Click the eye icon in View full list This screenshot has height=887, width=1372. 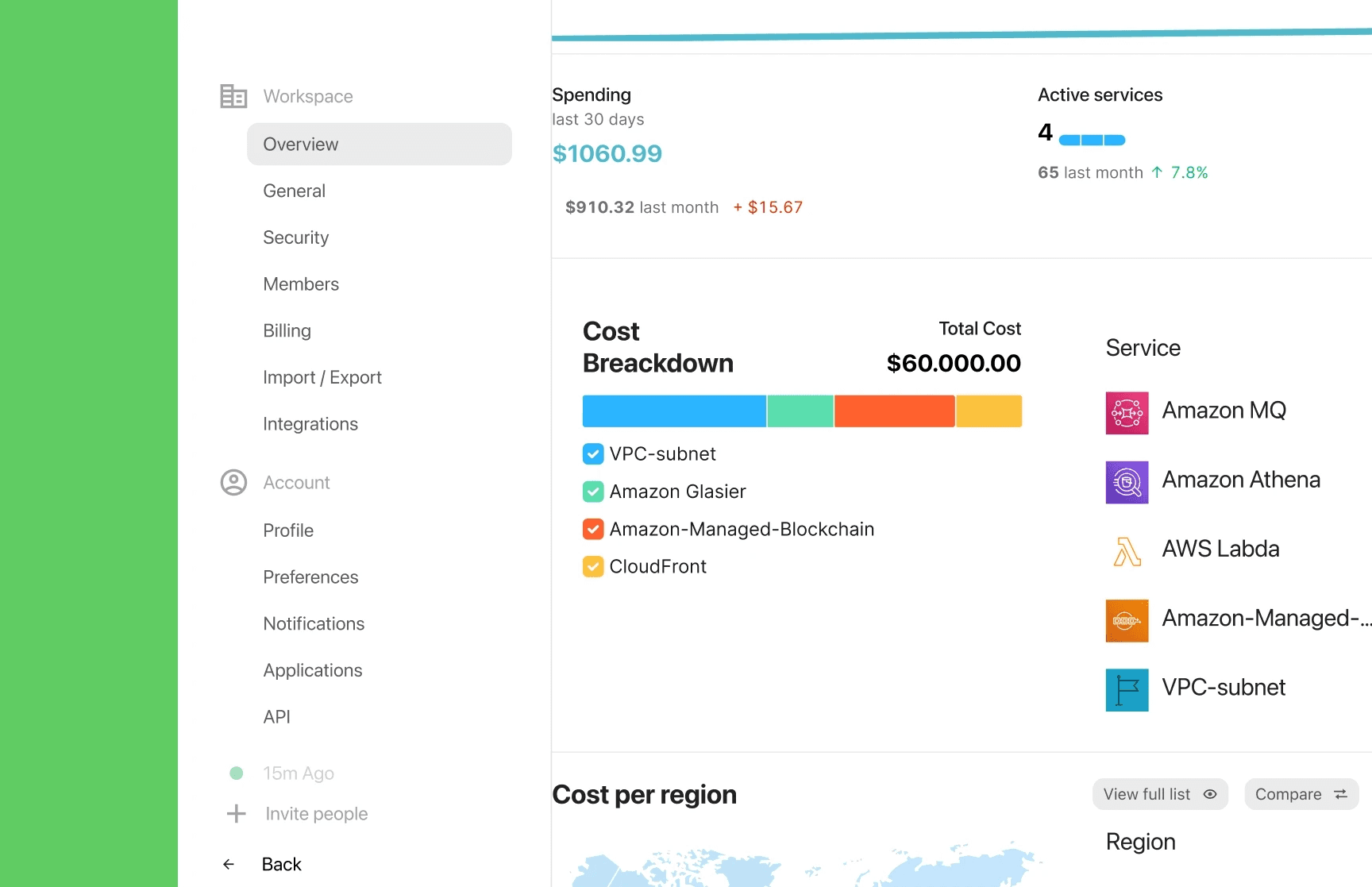point(1210,794)
